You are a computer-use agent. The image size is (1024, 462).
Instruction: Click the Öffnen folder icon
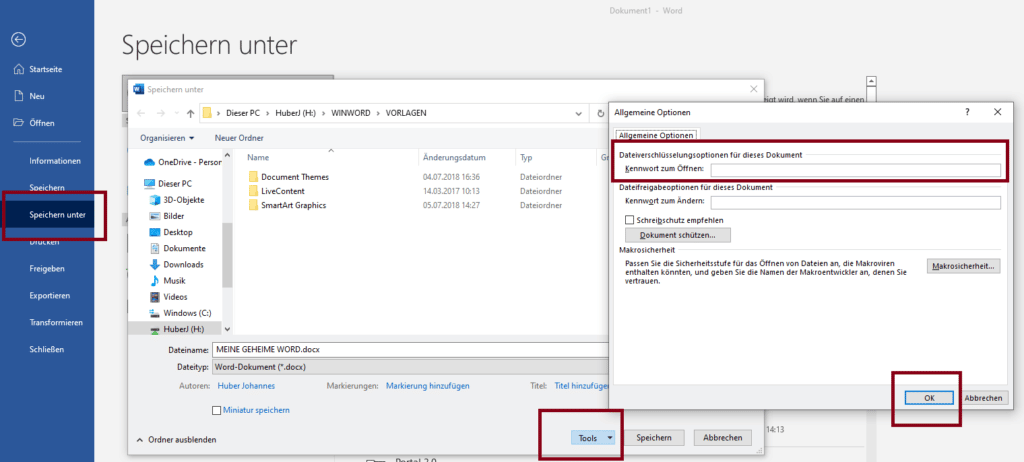[x=18, y=123]
